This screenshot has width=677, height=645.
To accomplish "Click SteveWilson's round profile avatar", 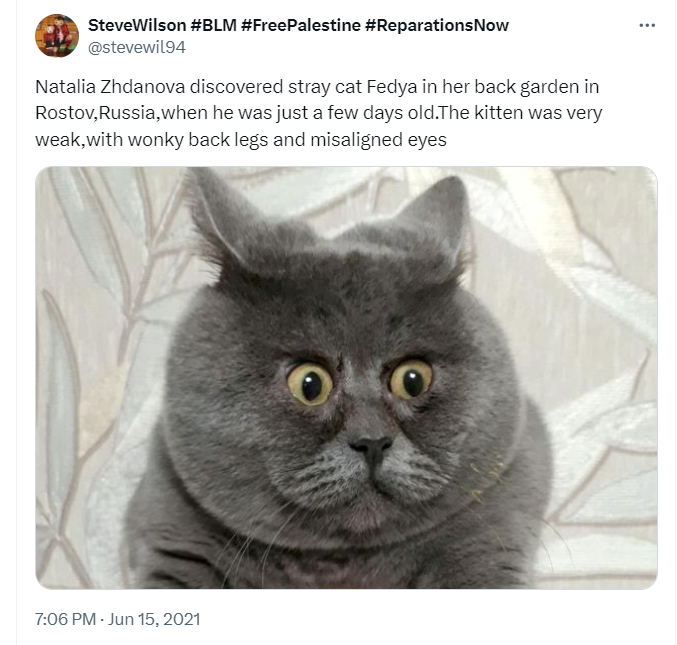I will coord(57,35).
